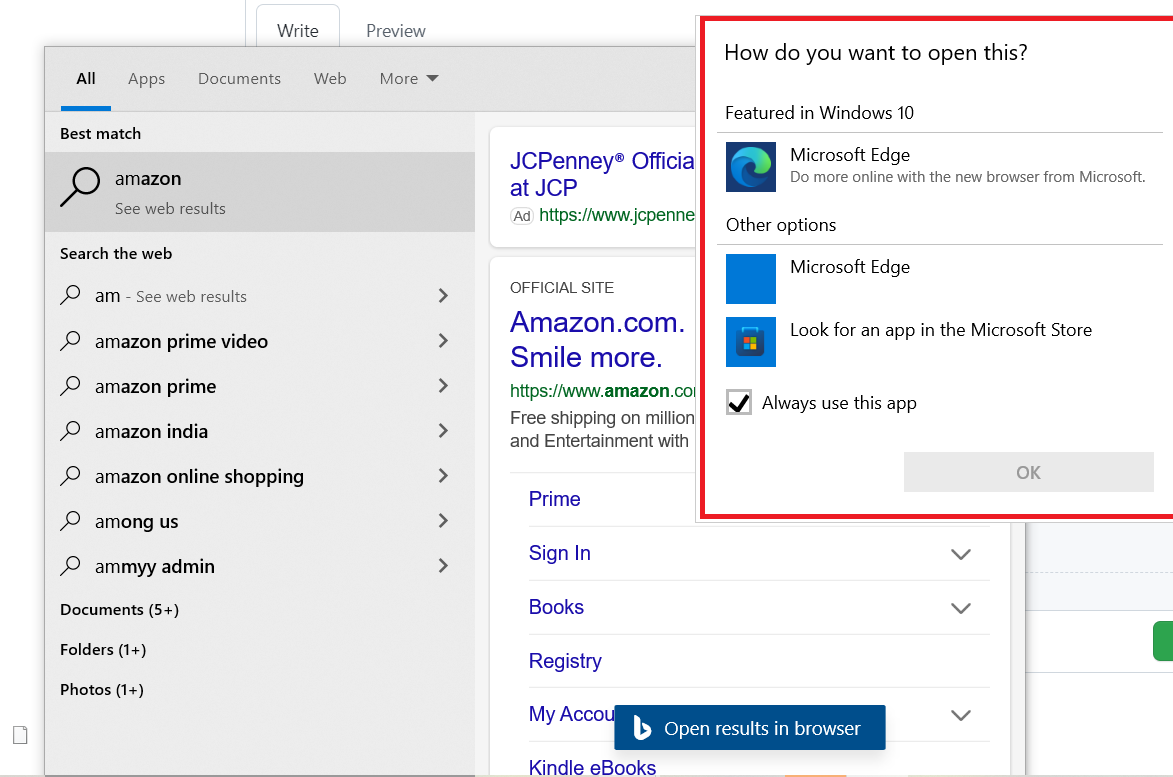
Task: Expand the Sign In section
Action: coord(960,553)
